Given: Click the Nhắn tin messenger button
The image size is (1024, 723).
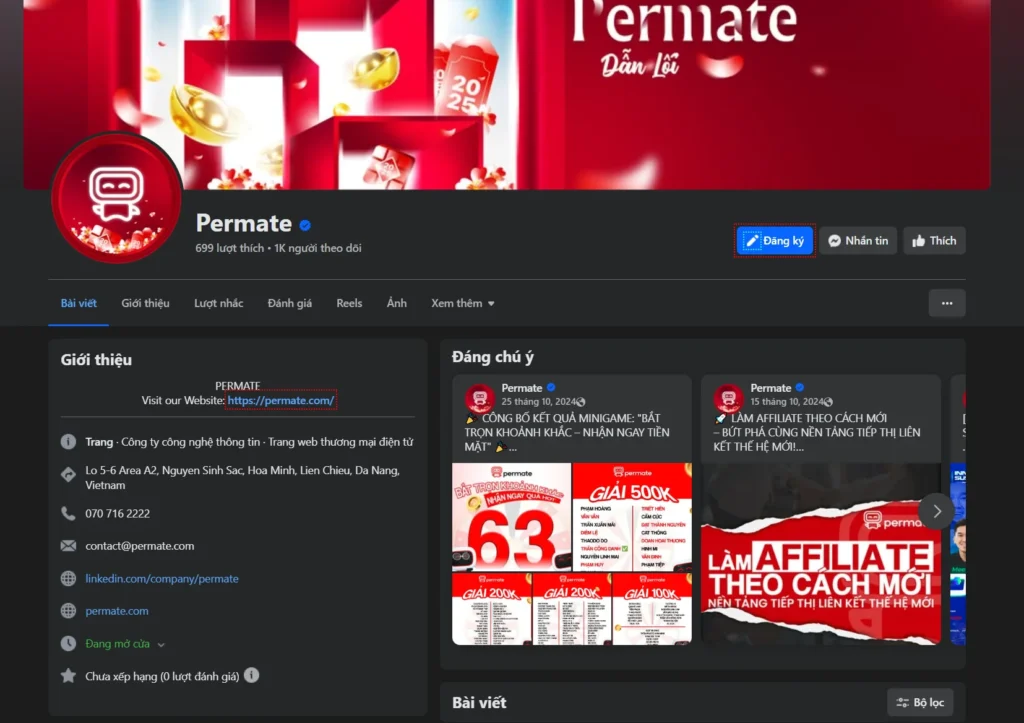Looking at the screenshot, I should (858, 241).
